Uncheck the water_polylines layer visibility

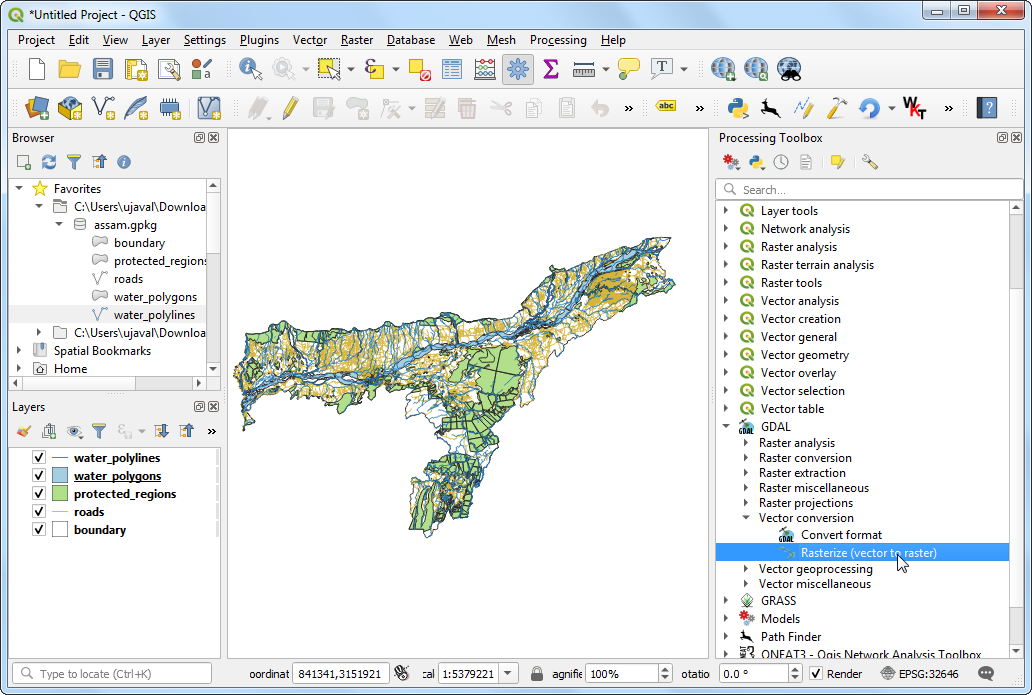tap(39, 458)
